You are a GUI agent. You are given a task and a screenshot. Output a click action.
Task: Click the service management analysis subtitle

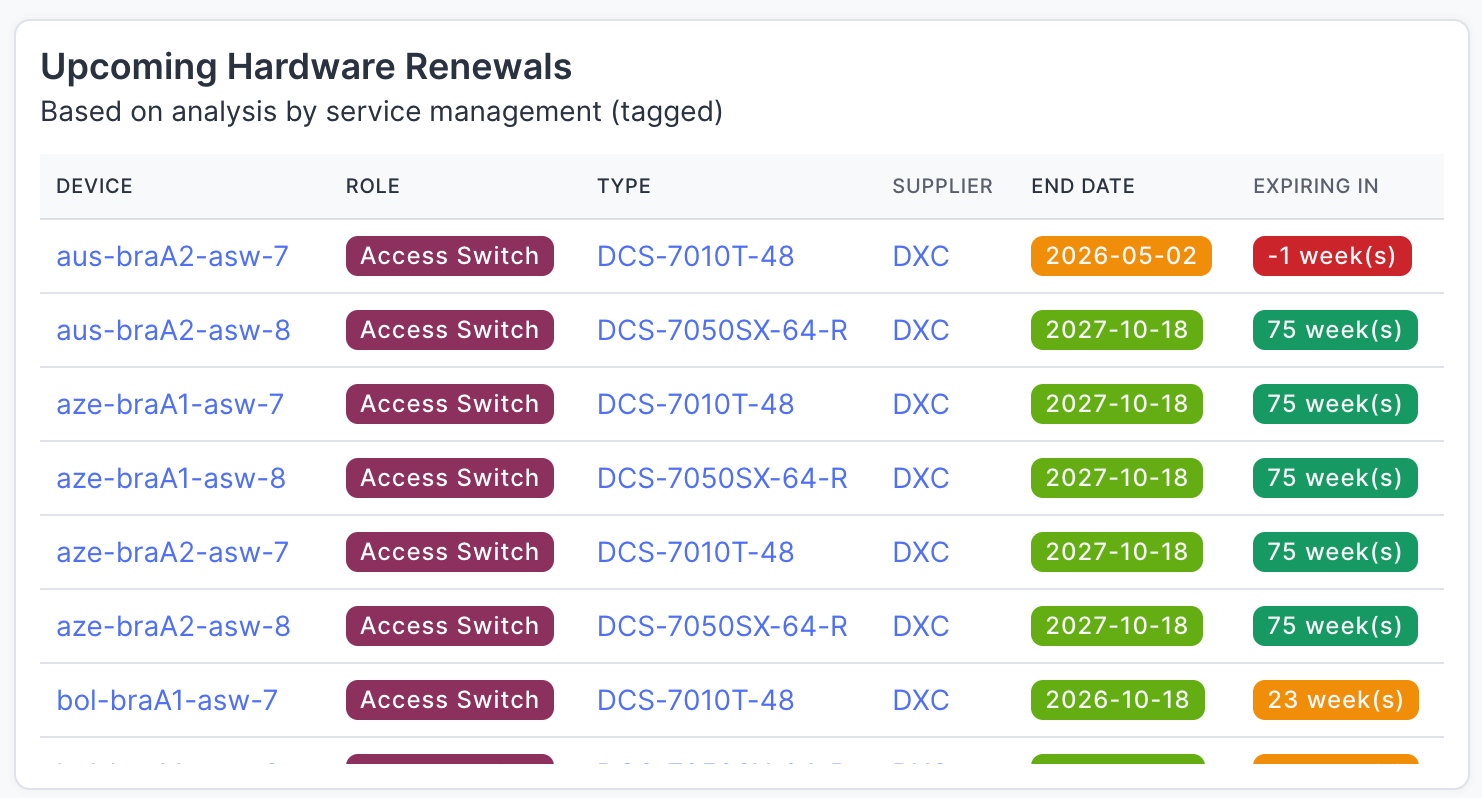tap(381, 112)
